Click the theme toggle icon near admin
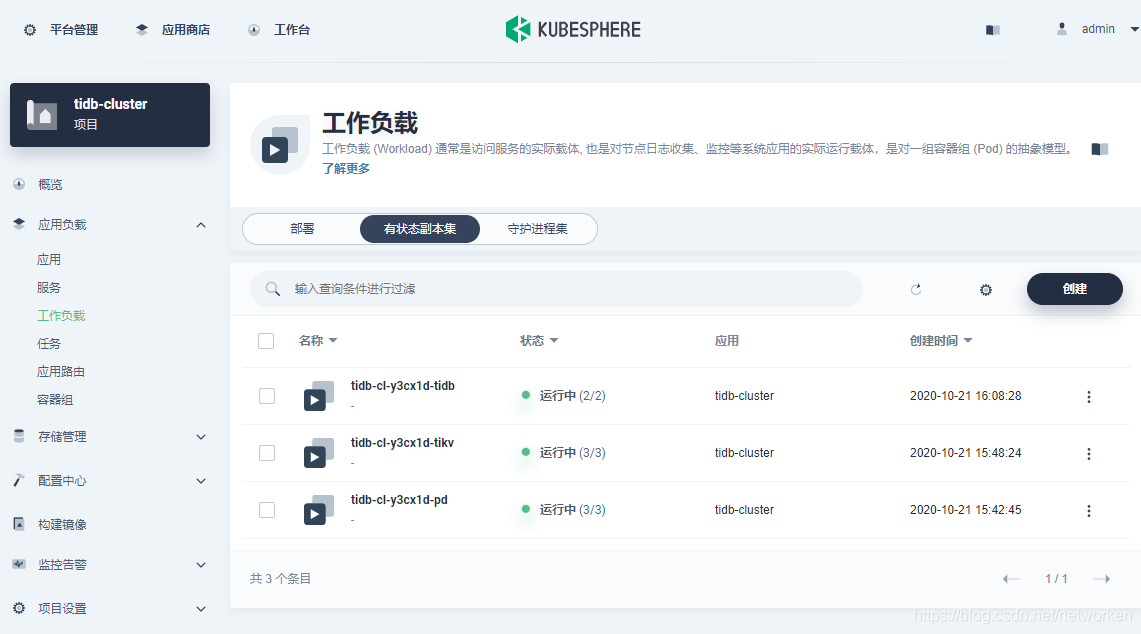1141x634 pixels. coord(992,29)
